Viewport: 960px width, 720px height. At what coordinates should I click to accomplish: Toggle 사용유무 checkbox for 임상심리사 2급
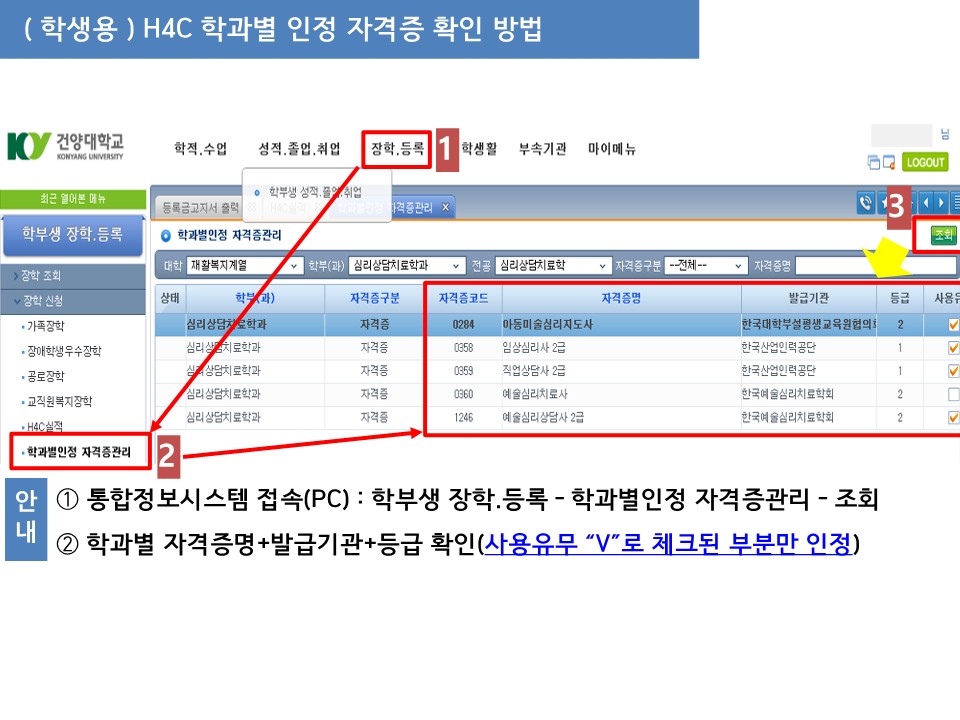click(953, 348)
